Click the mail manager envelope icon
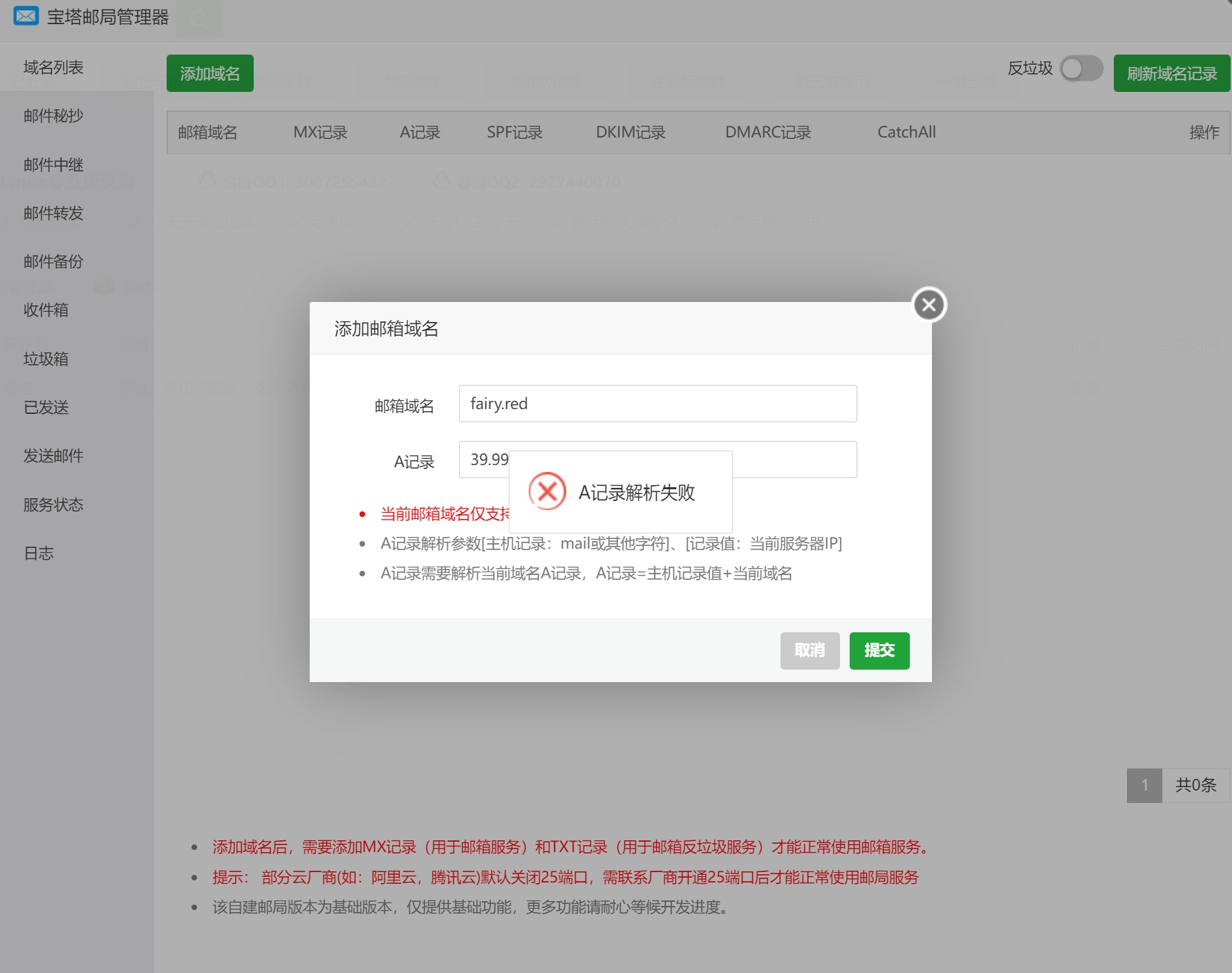 [x=26, y=16]
